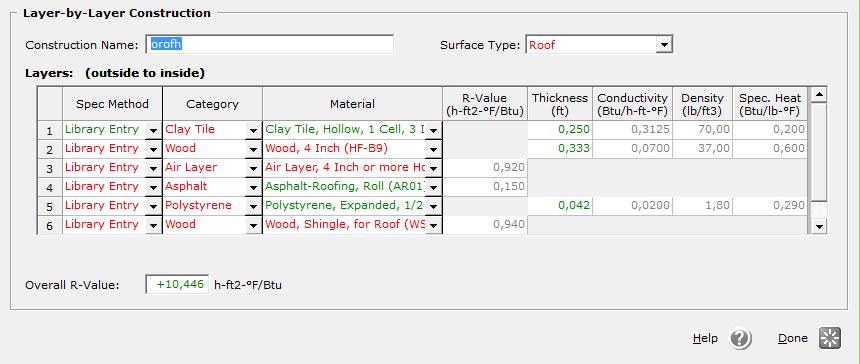Click thickness value 0,250 for Clay Tile
This screenshot has width=860, height=364.
560,130
